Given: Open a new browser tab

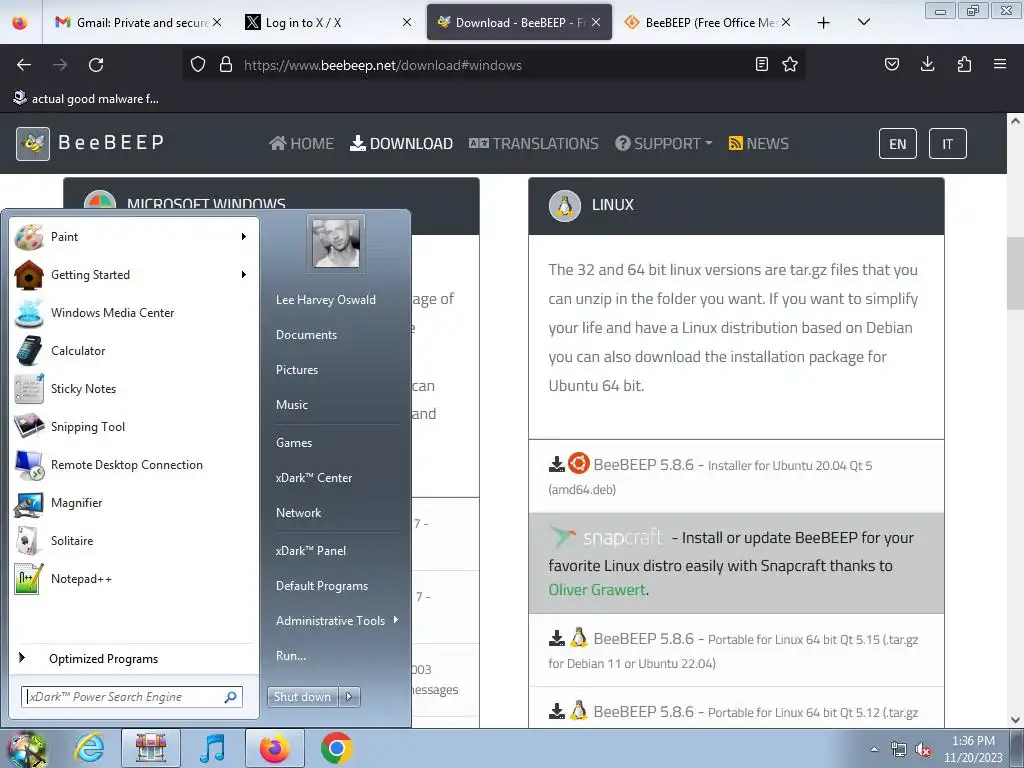Looking at the screenshot, I should click(x=824, y=23).
